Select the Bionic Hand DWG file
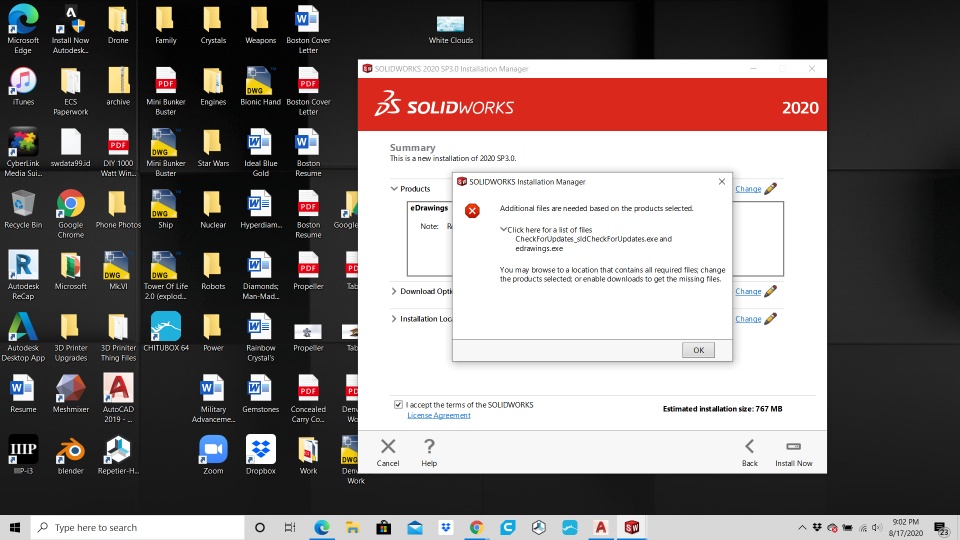Screen dimensions: 960x540 (260, 86)
